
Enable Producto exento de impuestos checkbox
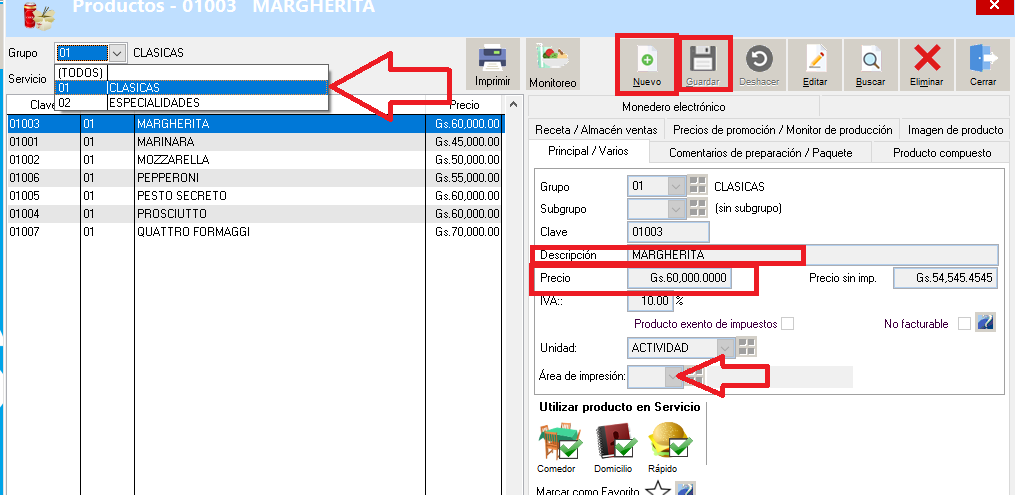tap(787, 324)
